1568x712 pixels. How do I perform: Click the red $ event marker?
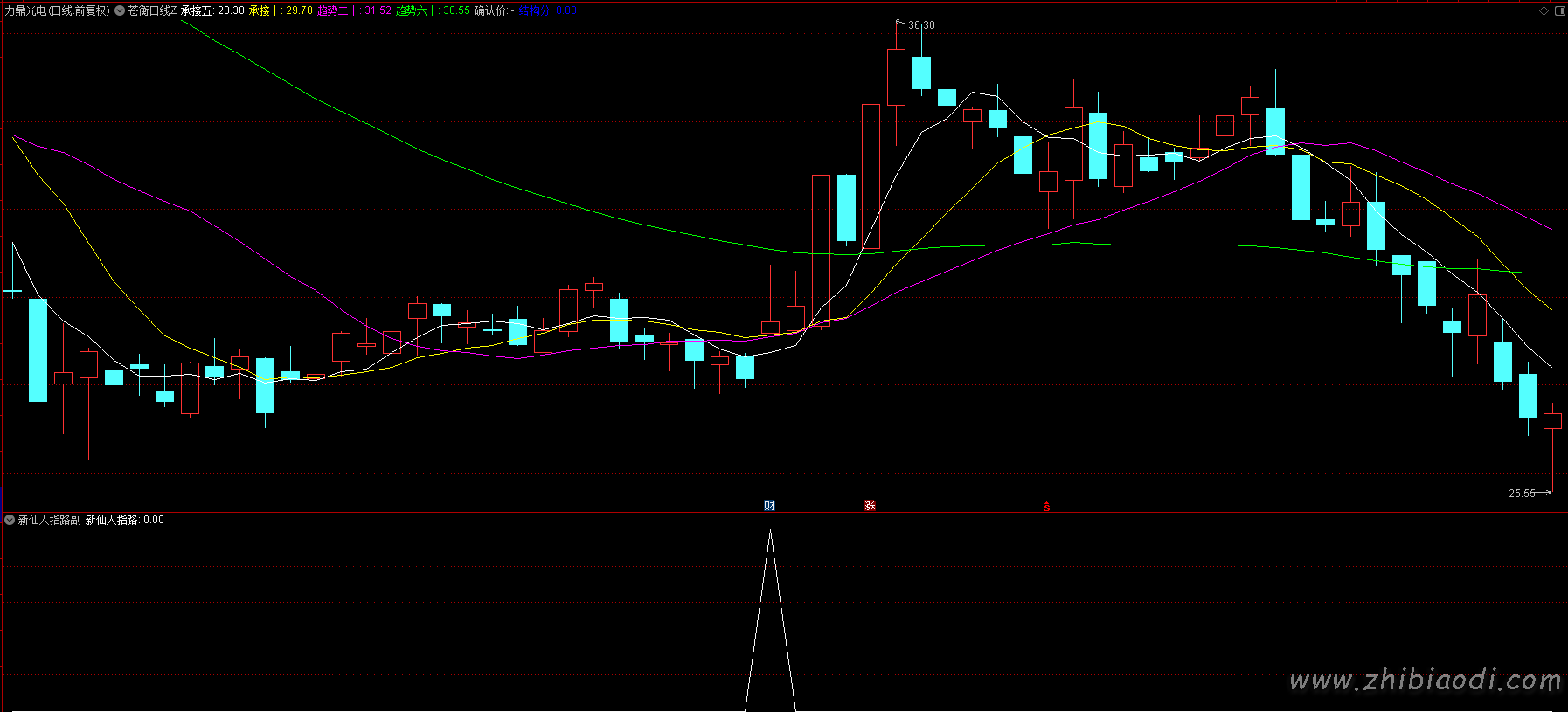point(1046,507)
